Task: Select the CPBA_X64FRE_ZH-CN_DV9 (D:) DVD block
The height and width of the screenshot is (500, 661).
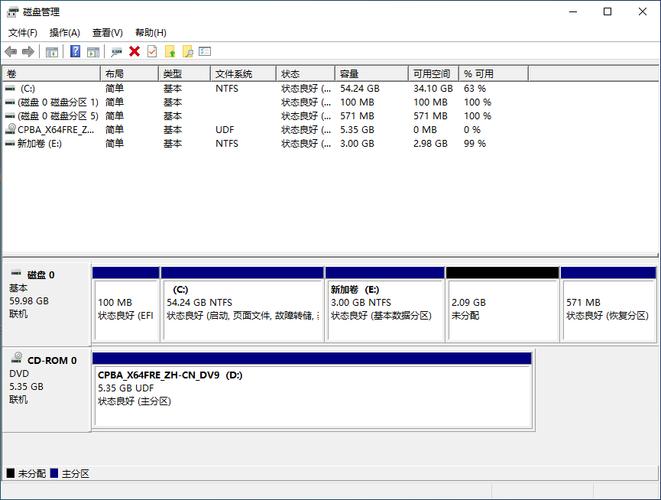Action: pos(312,390)
